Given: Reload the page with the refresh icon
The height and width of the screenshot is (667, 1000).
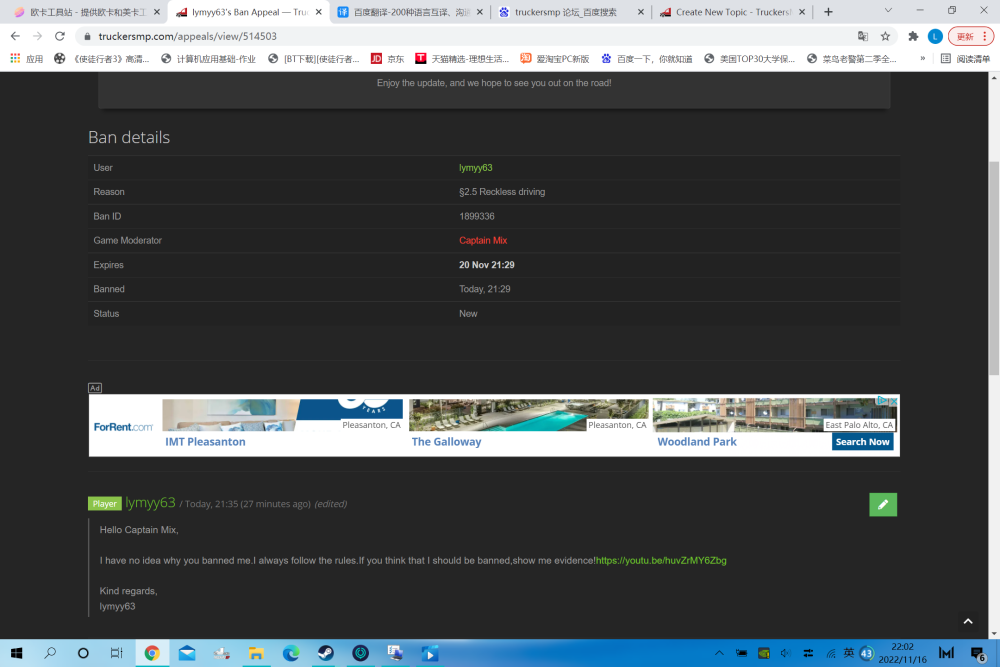Looking at the screenshot, I should (60, 36).
